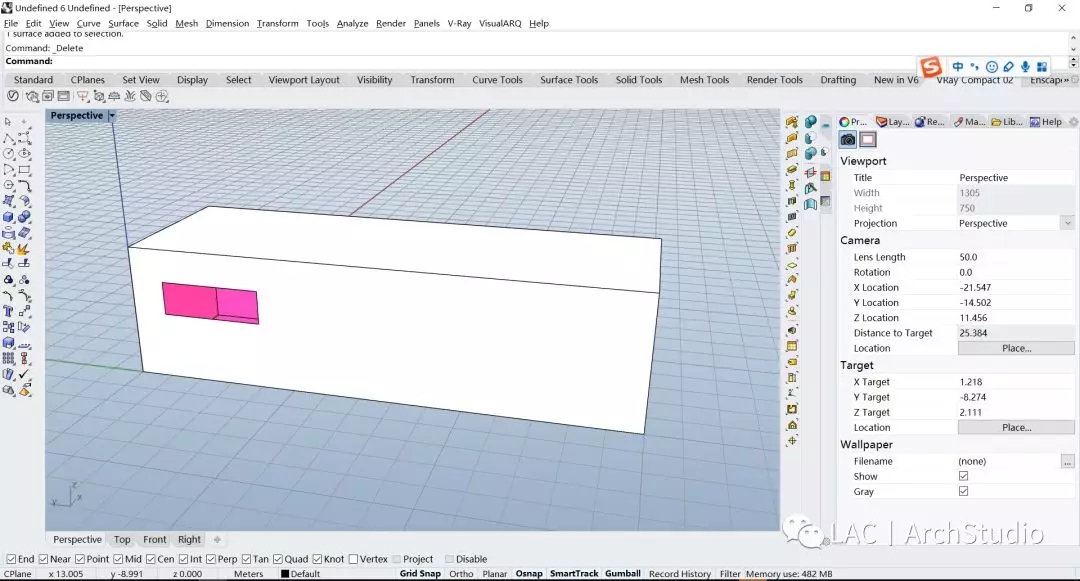Screen dimensions: 1080x581
Task: Open the Help panel tab
Action: (x=1046, y=122)
